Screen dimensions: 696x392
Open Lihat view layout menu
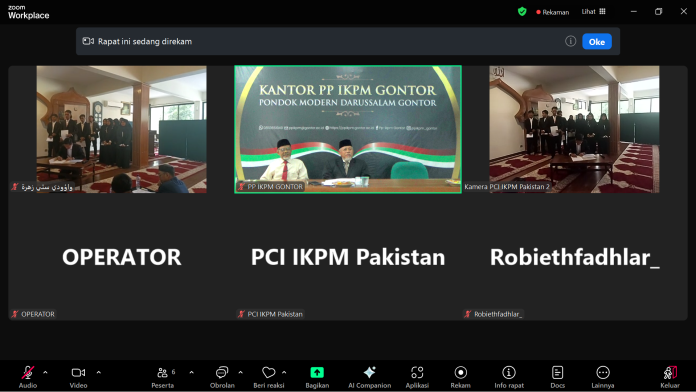(593, 12)
